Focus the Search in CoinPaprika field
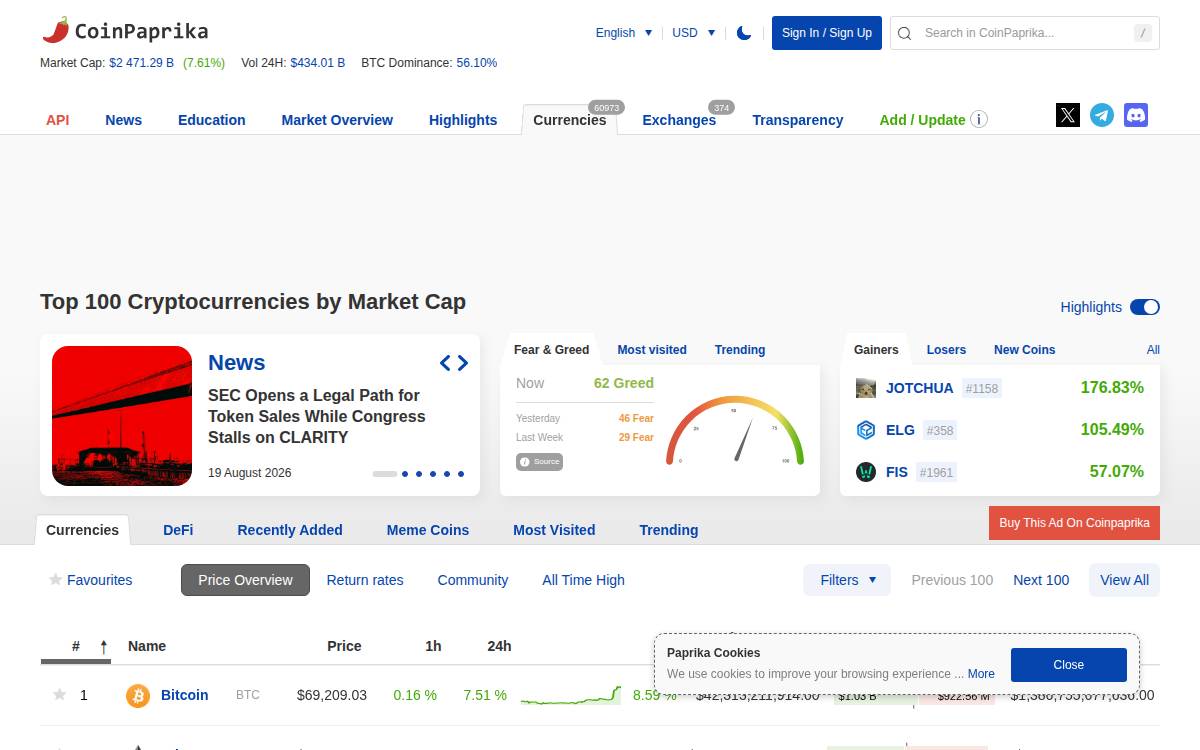Image resolution: width=1200 pixels, height=750 pixels. pyautogui.click(x=1025, y=33)
